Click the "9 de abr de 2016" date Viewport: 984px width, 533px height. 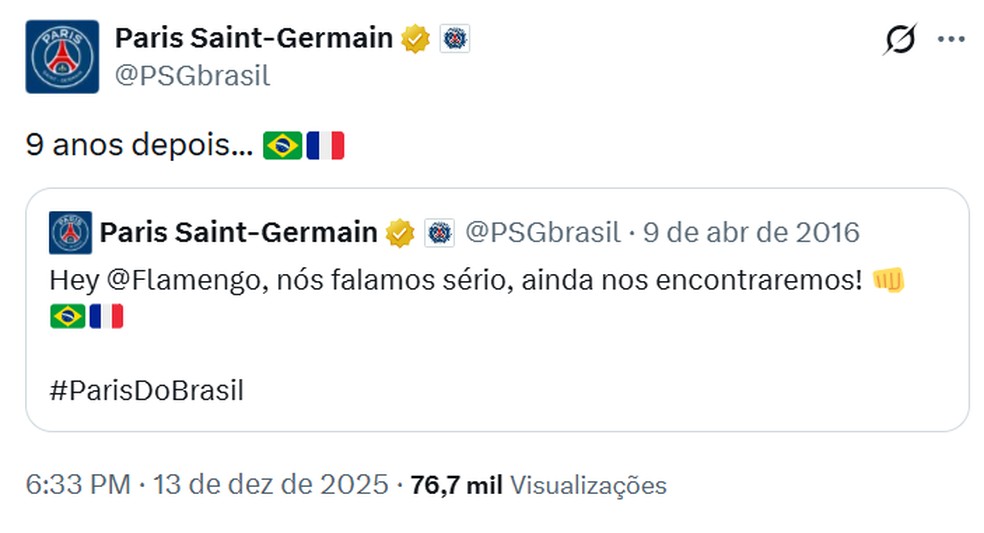751,233
